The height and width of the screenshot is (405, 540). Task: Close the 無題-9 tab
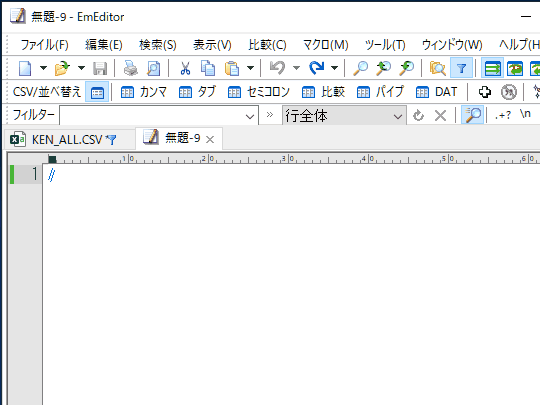coord(210,139)
